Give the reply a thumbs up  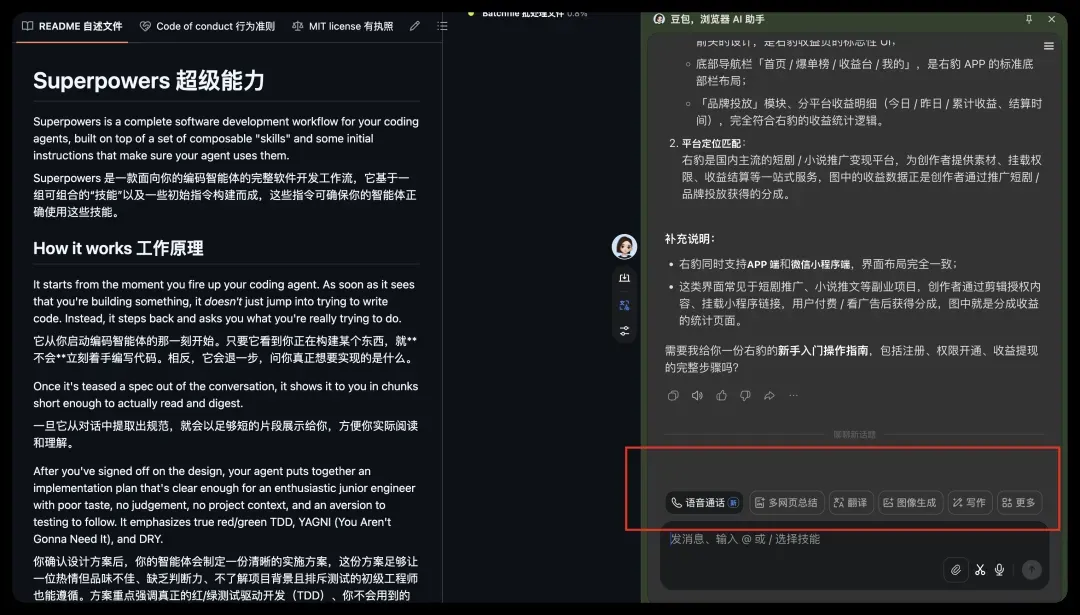[x=721, y=395]
